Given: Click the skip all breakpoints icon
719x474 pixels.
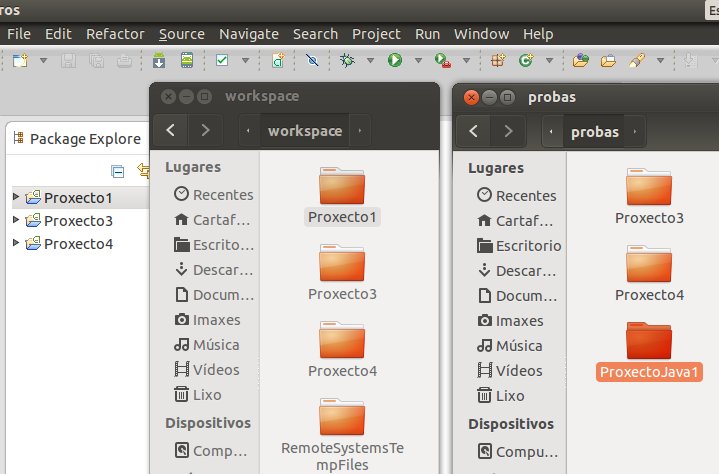Looking at the screenshot, I should 312,60.
